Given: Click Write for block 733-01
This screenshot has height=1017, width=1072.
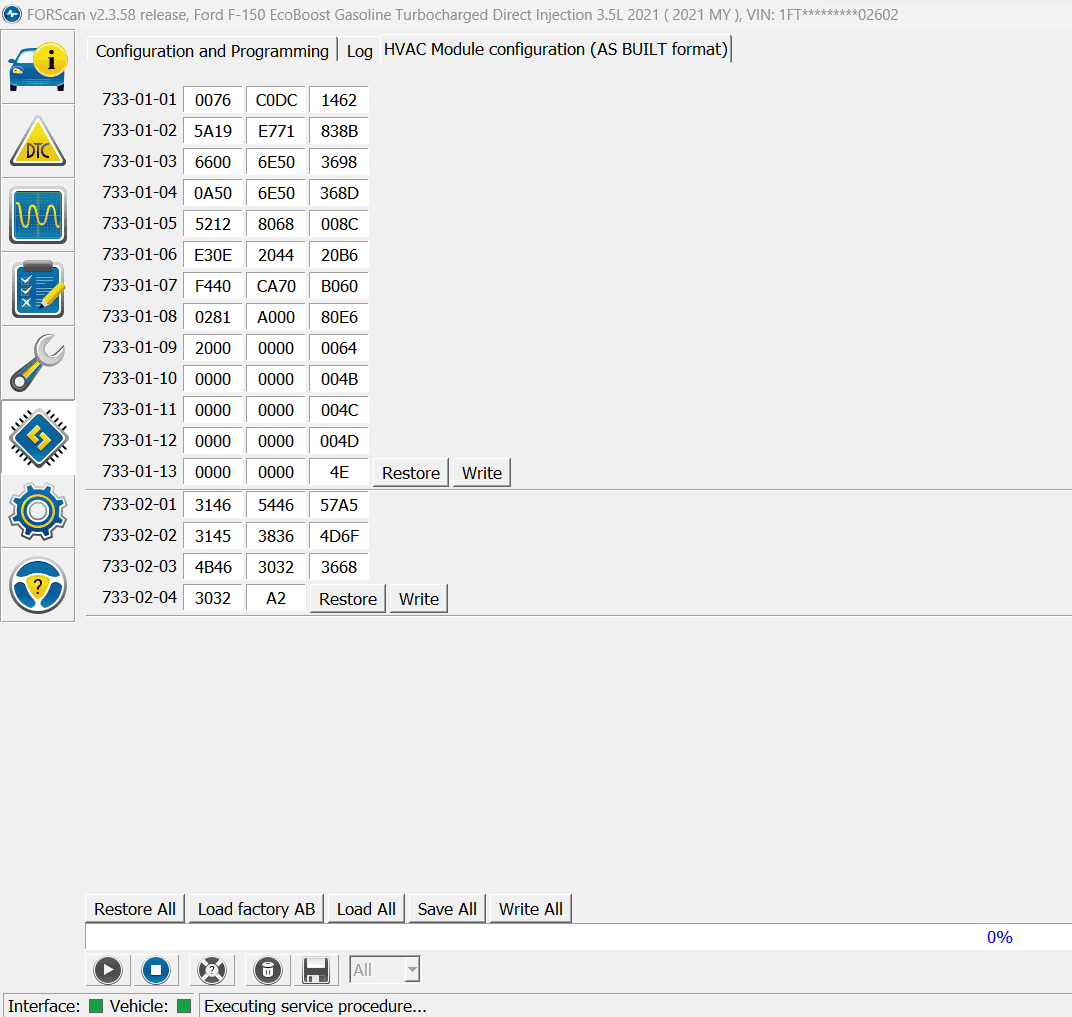Looking at the screenshot, I should point(482,473).
